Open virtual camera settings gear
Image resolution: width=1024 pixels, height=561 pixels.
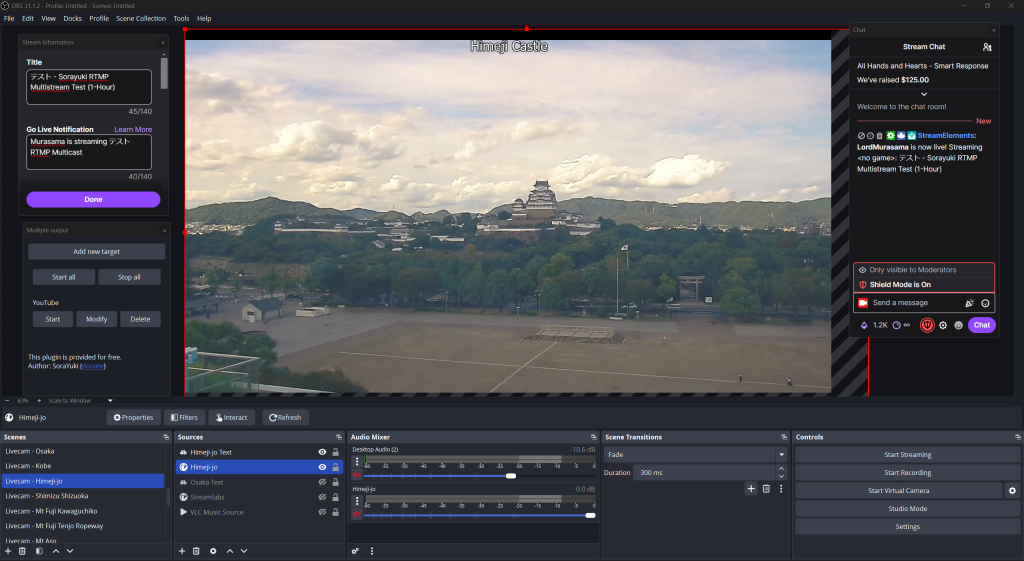pyautogui.click(x=1012, y=491)
